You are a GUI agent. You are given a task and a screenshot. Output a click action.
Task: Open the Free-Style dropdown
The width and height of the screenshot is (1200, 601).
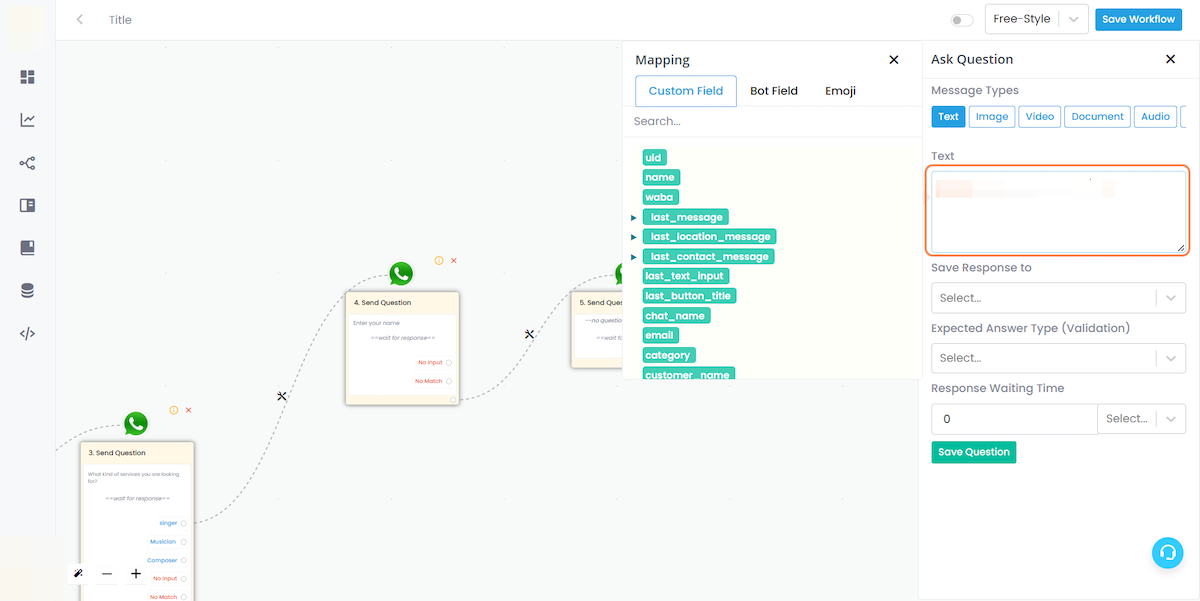(x=1037, y=19)
